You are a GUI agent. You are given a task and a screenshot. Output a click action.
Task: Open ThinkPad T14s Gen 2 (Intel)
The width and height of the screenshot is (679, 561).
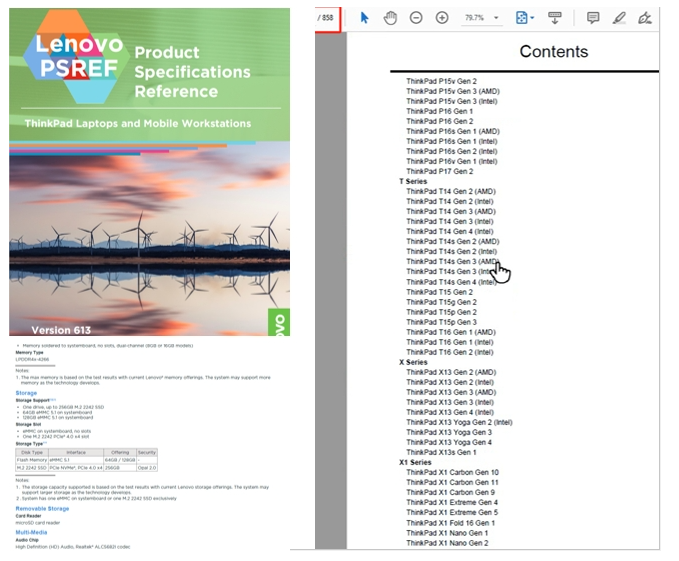[451, 251]
